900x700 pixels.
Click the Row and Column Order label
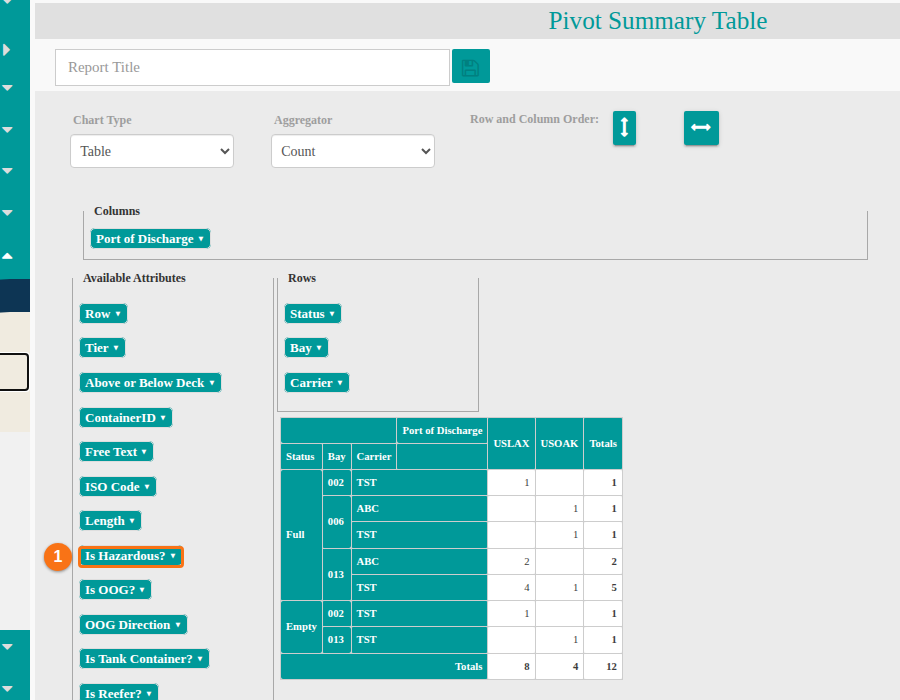(x=534, y=119)
